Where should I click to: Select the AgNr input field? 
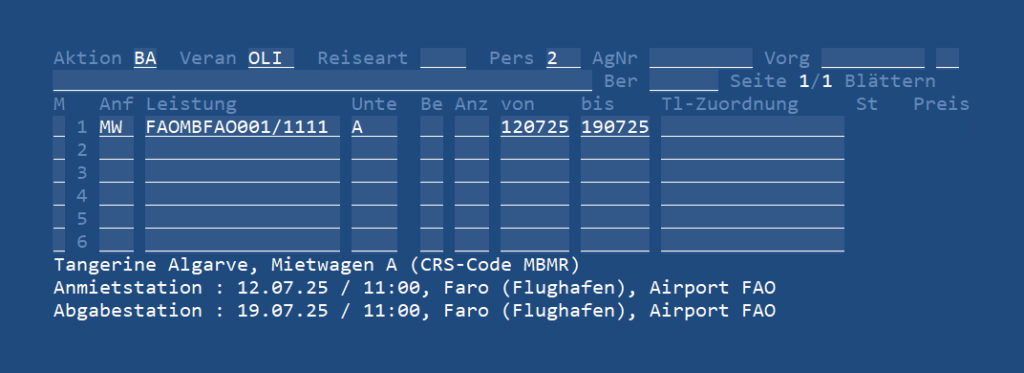click(x=701, y=58)
